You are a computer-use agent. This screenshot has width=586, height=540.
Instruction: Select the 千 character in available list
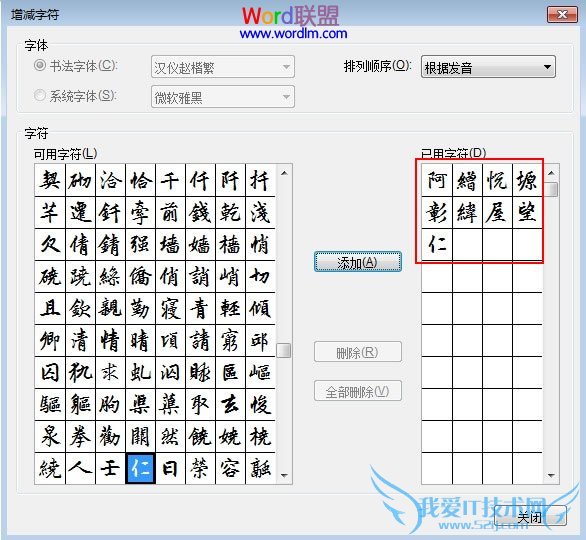[x=170, y=180]
